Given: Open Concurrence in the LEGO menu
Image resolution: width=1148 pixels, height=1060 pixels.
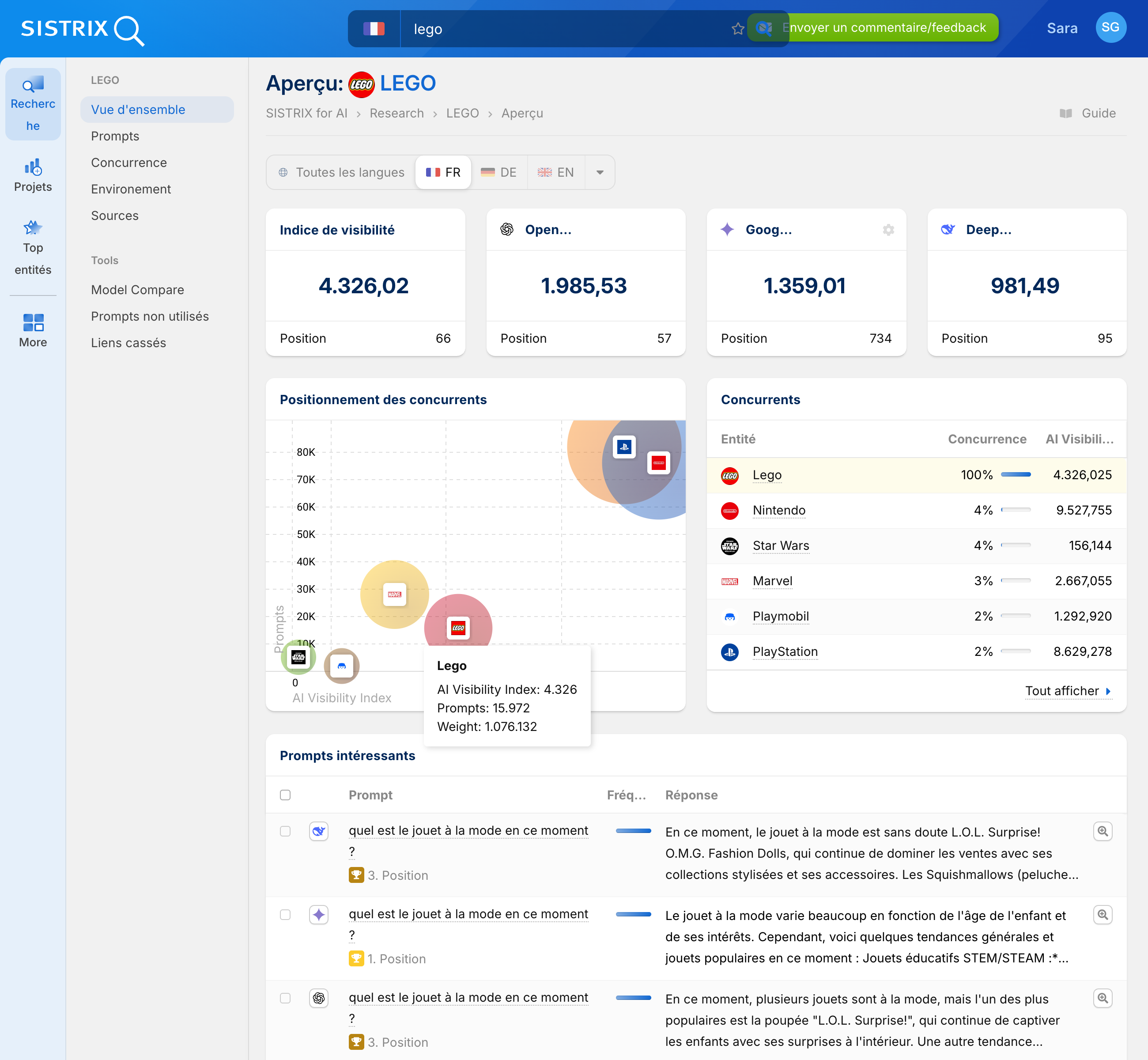Looking at the screenshot, I should click(x=129, y=163).
